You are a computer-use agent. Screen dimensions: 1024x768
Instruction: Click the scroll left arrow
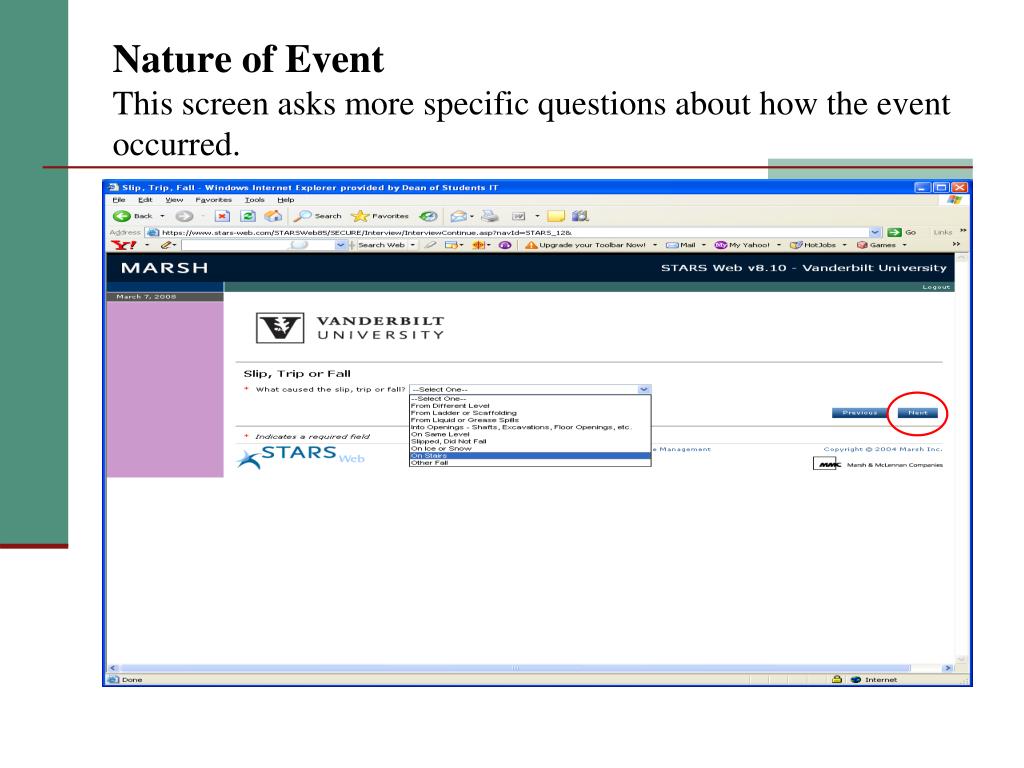(113, 668)
